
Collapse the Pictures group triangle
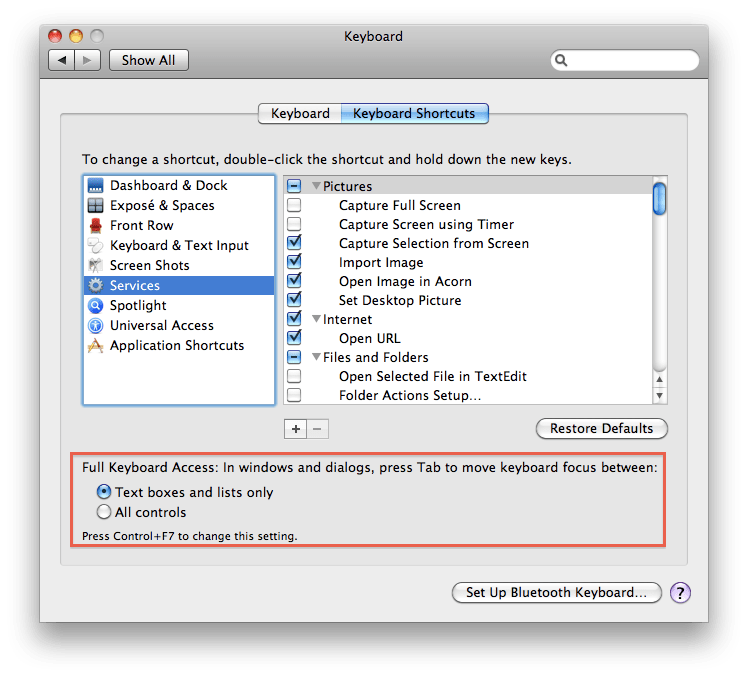click(x=316, y=186)
